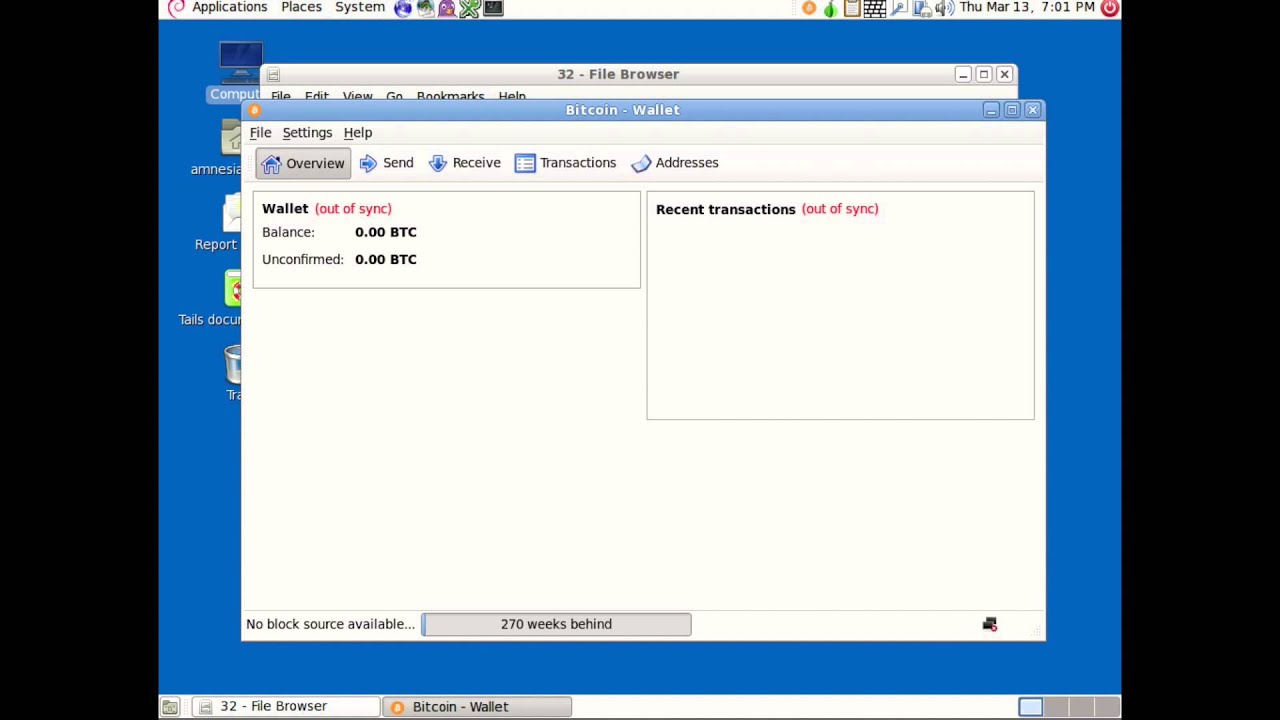
Task: Maximize the Bitcoin - Wallet window
Action: point(1012,110)
